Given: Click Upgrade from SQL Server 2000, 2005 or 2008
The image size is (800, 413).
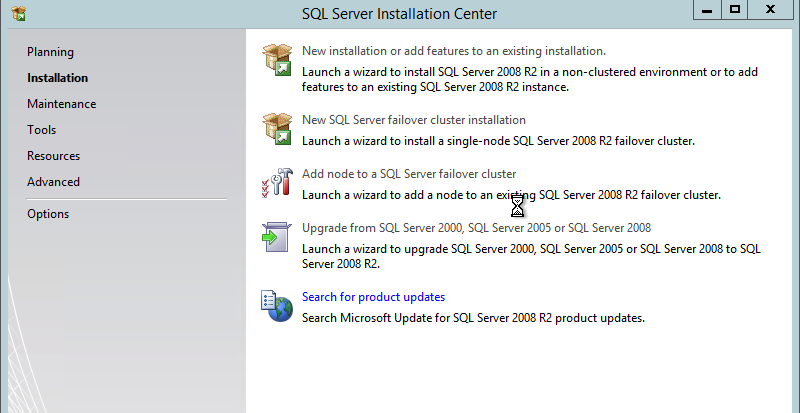Looking at the screenshot, I should (x=476, y=228).
